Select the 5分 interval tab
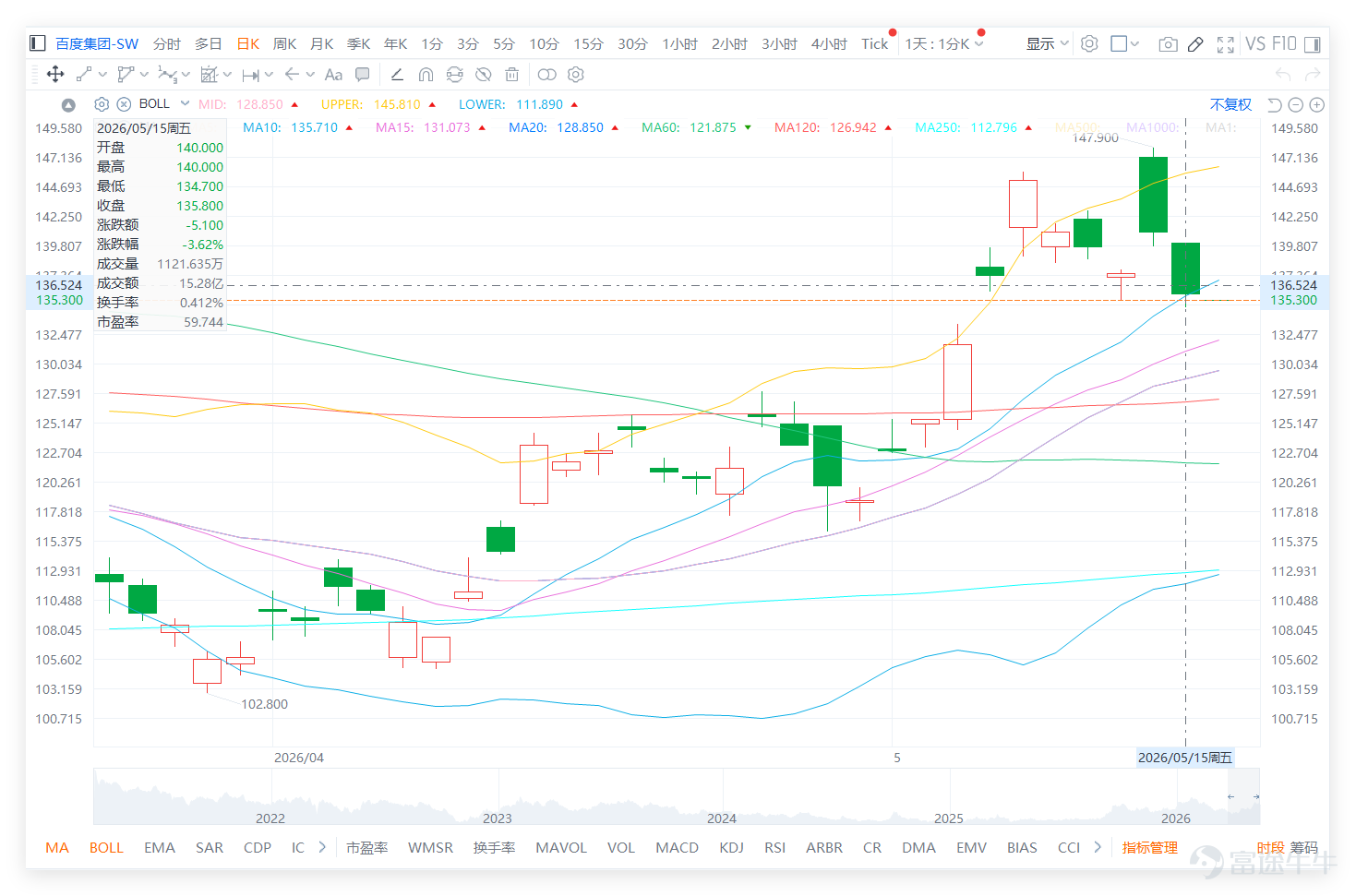This screenshot has width=1356, height=896. tap(503, 43)
